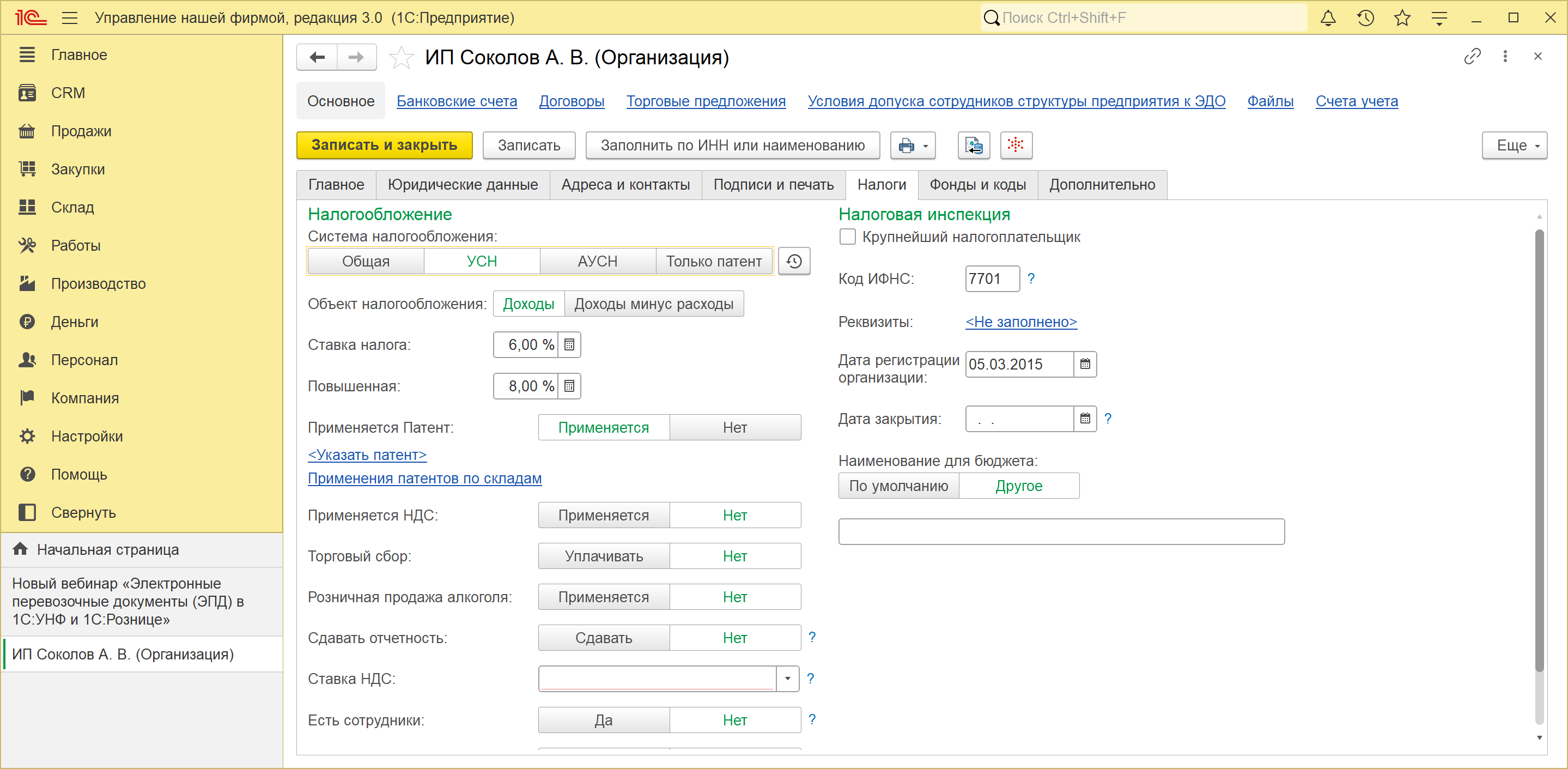
Task: Set Сдавать отчетность to Сдавать
Action: click(604, 638)
